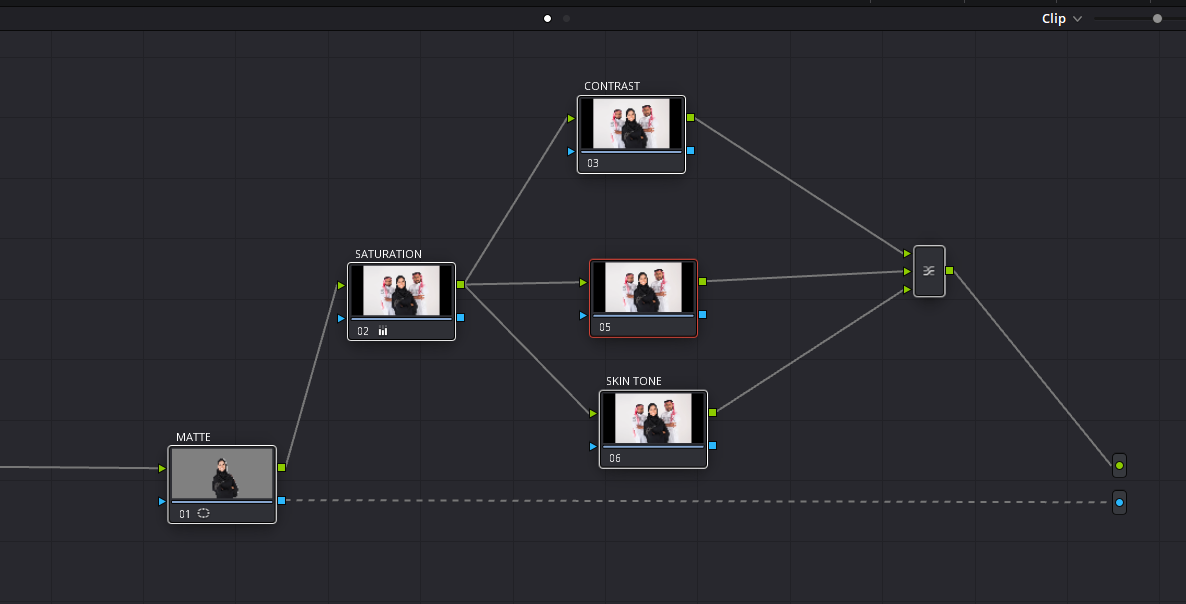Click the green RGB output of node tree
Viewport: 1186px width, 604px height.
click(x=1119, y=465)
